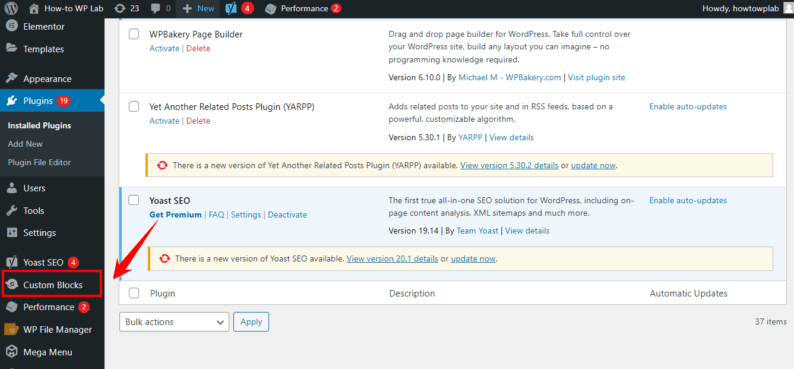This screenshot has width=794, height=369.
Task: Click the Settings sliders icon
Action: [12, 233]
